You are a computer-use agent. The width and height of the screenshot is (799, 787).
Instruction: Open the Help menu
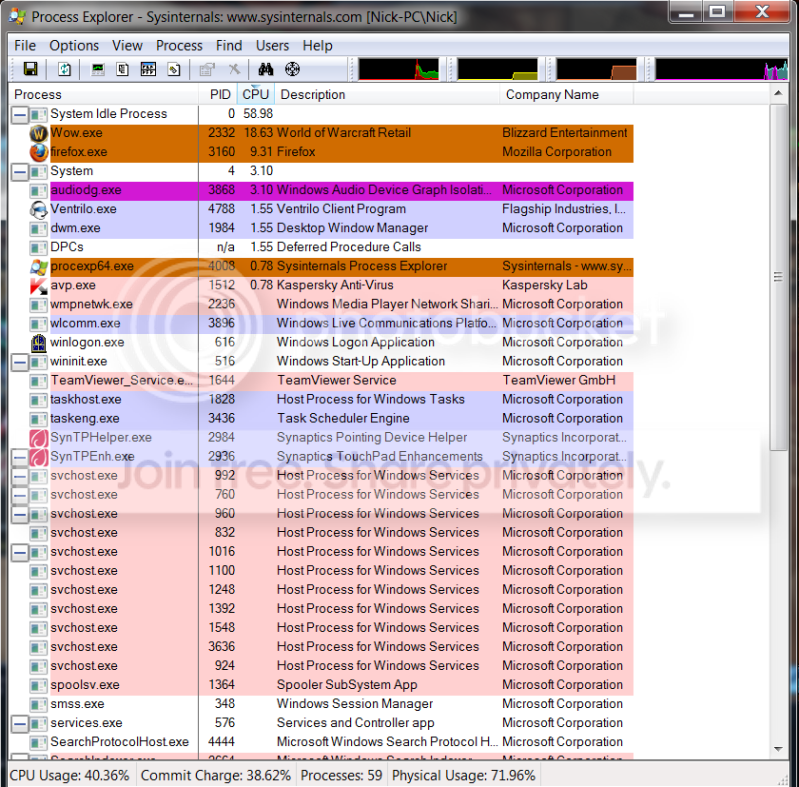click(x=317, y=45)
